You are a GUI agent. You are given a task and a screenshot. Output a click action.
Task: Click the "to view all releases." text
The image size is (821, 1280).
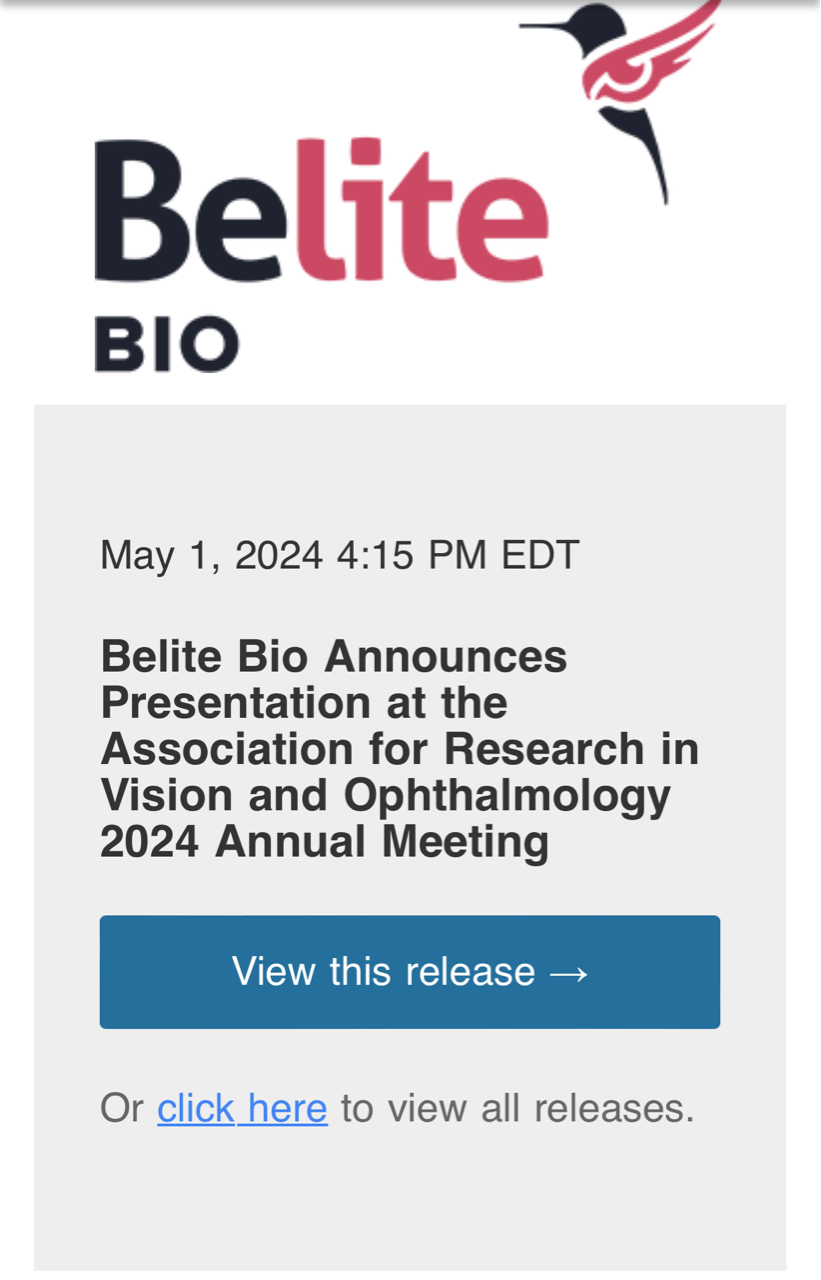(x=517, y=1108)
